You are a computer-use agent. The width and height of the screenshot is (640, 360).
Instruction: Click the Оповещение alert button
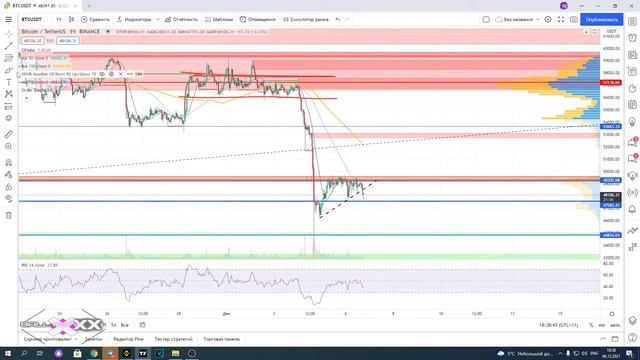click(x=258, y=19)
